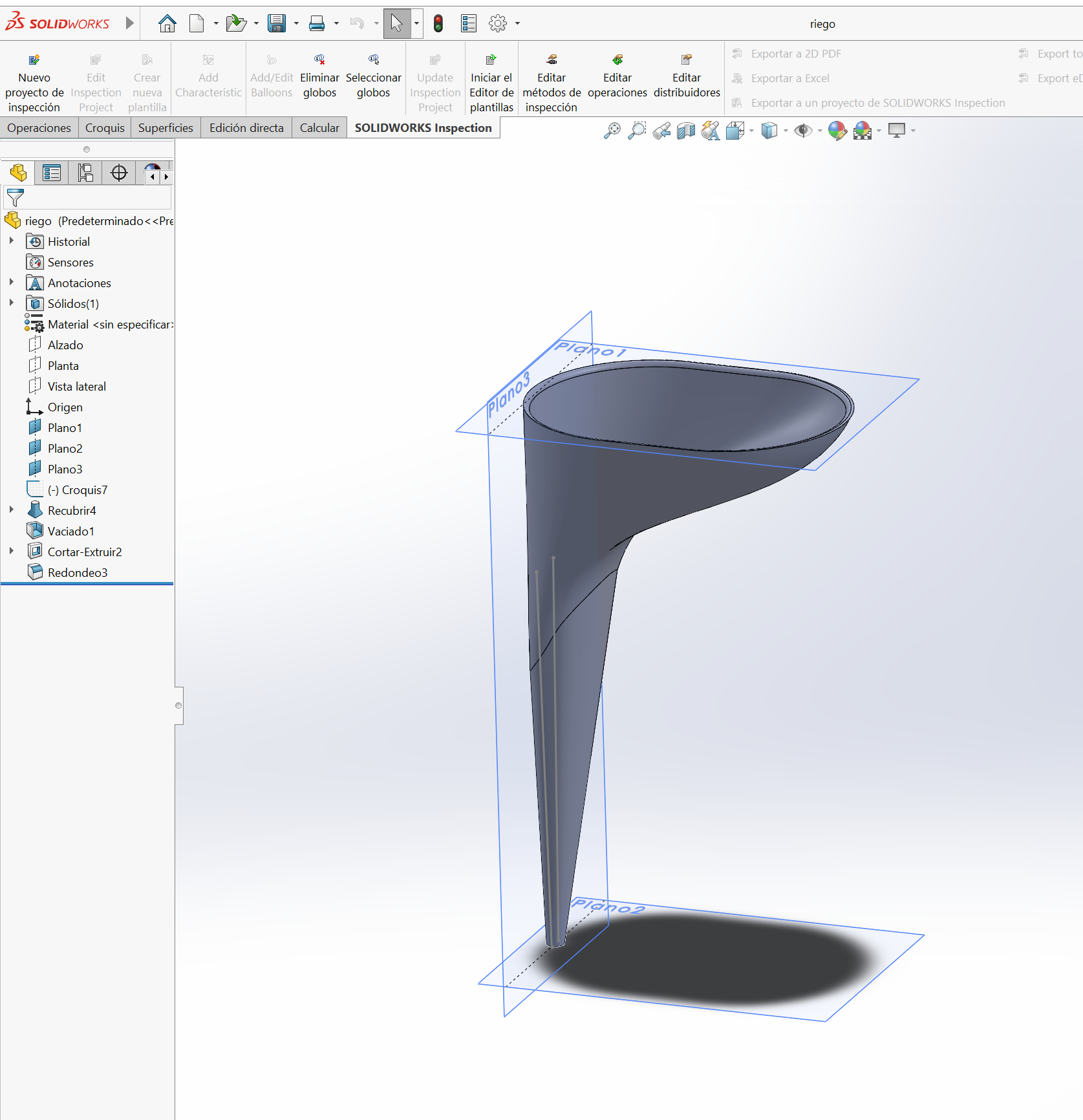1083x1120 pixels.
Task: Open View Settings monitor icon
Action: (897, 131)
